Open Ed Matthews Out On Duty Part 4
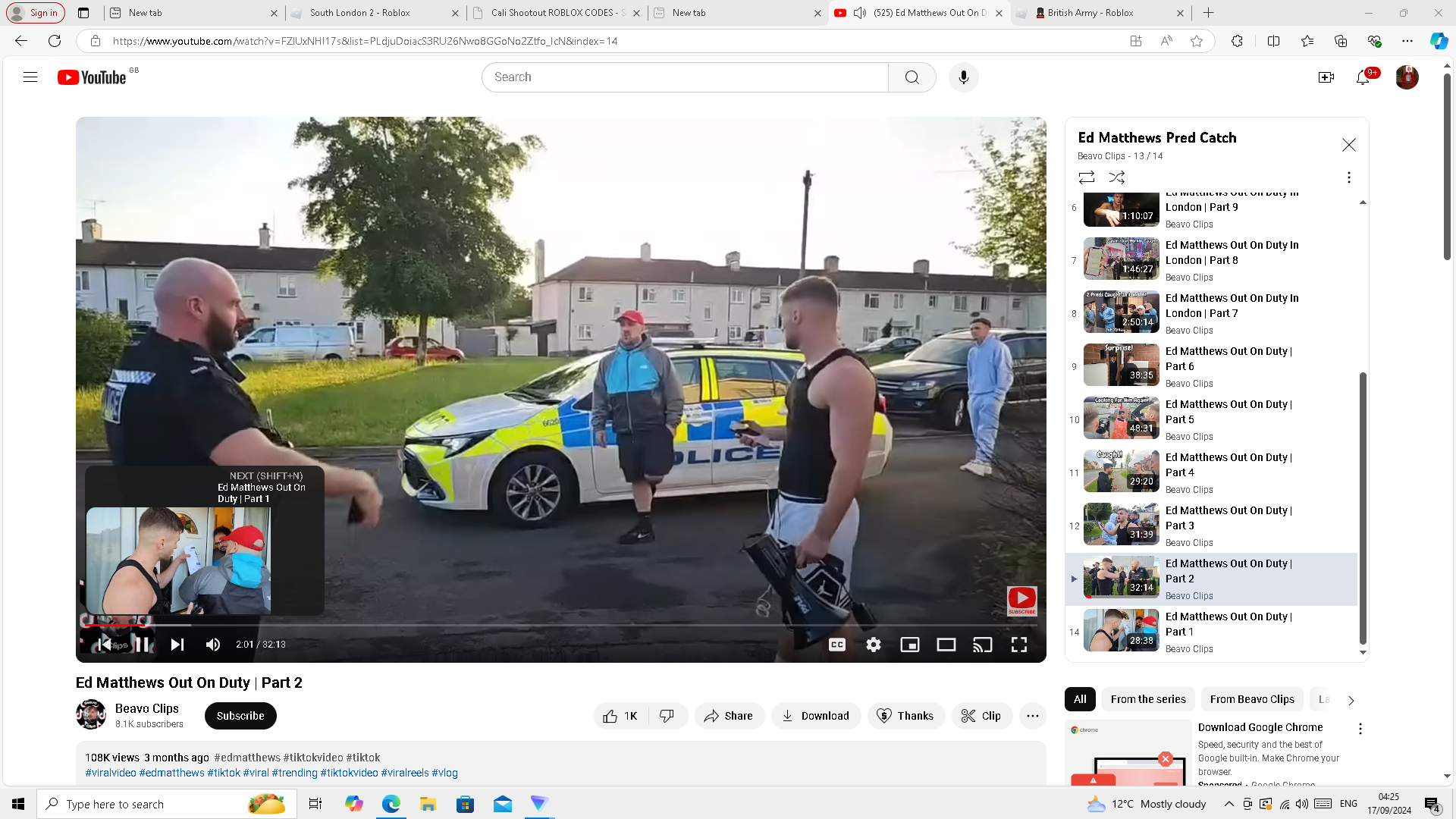Screen dimensions: 1456x819 1211,472
